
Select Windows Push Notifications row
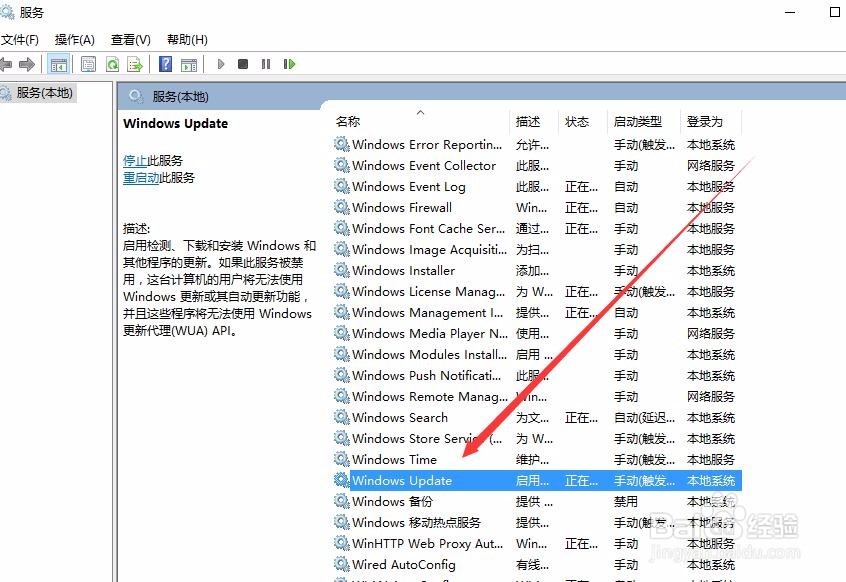[x=537, y=375]
